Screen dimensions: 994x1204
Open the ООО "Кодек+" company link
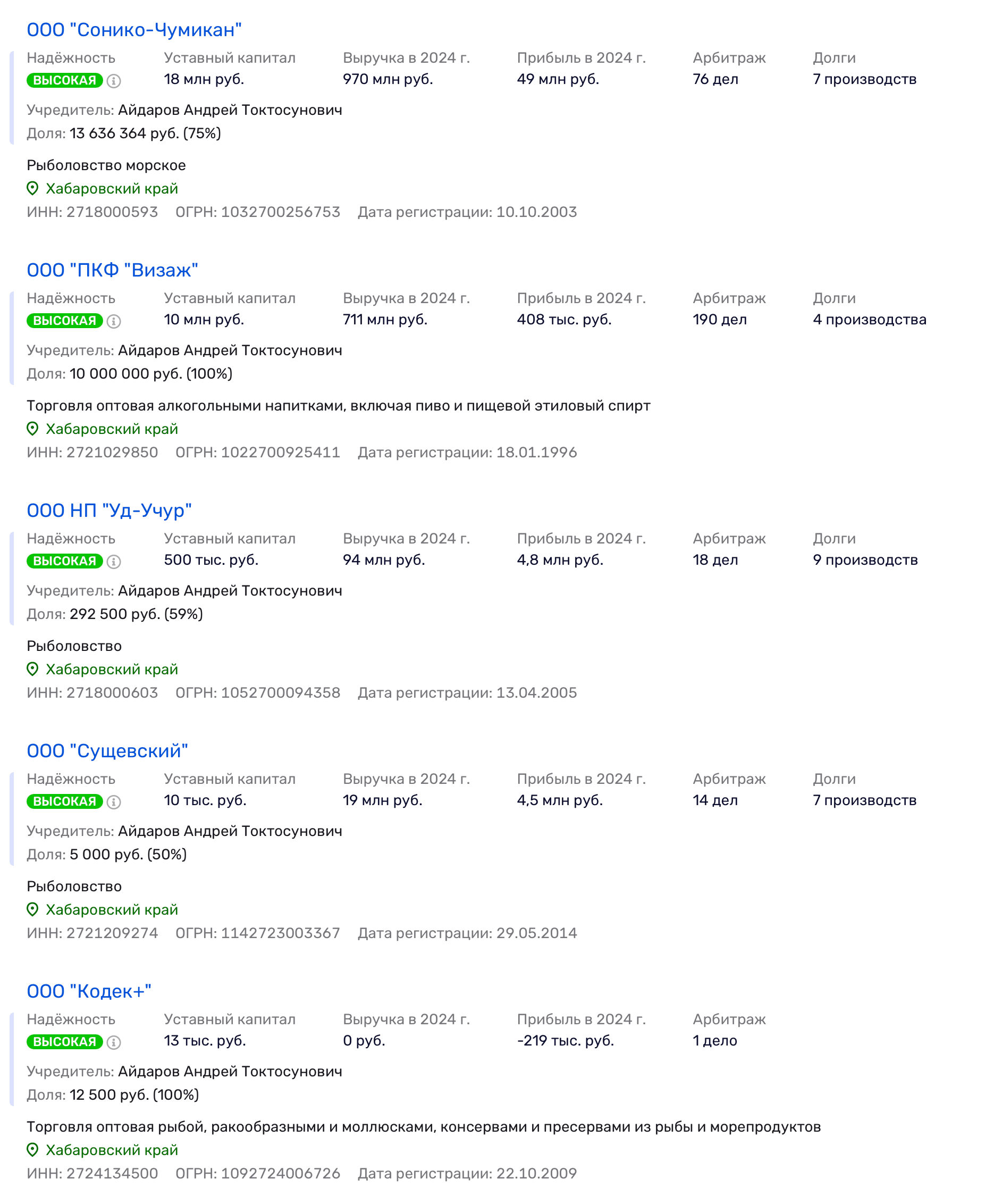click(89, 991)
